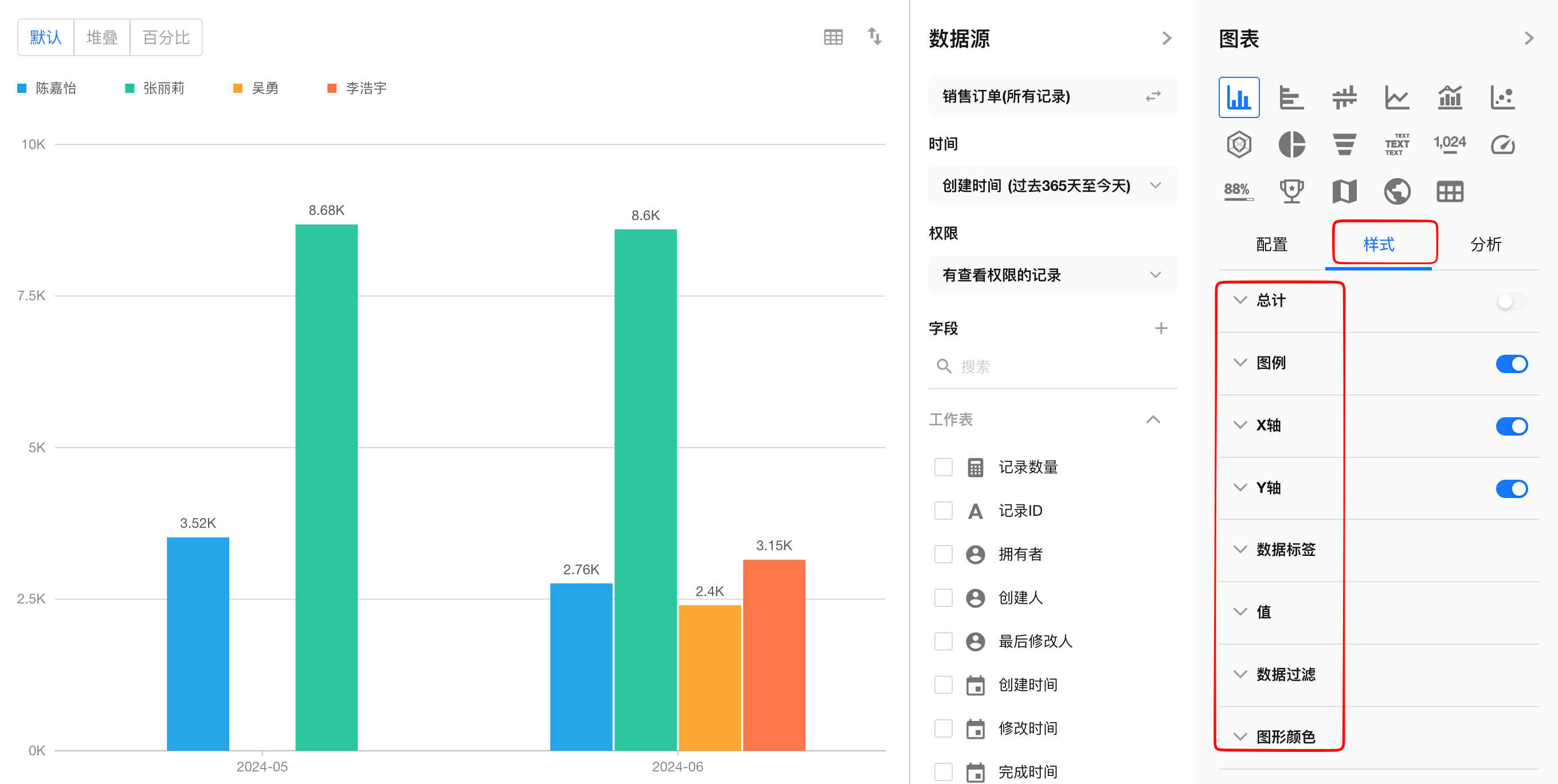Click the 堆叠 display mode button
The height and width of the screenshot is (784, 1558).
click(x=101, y=37)
